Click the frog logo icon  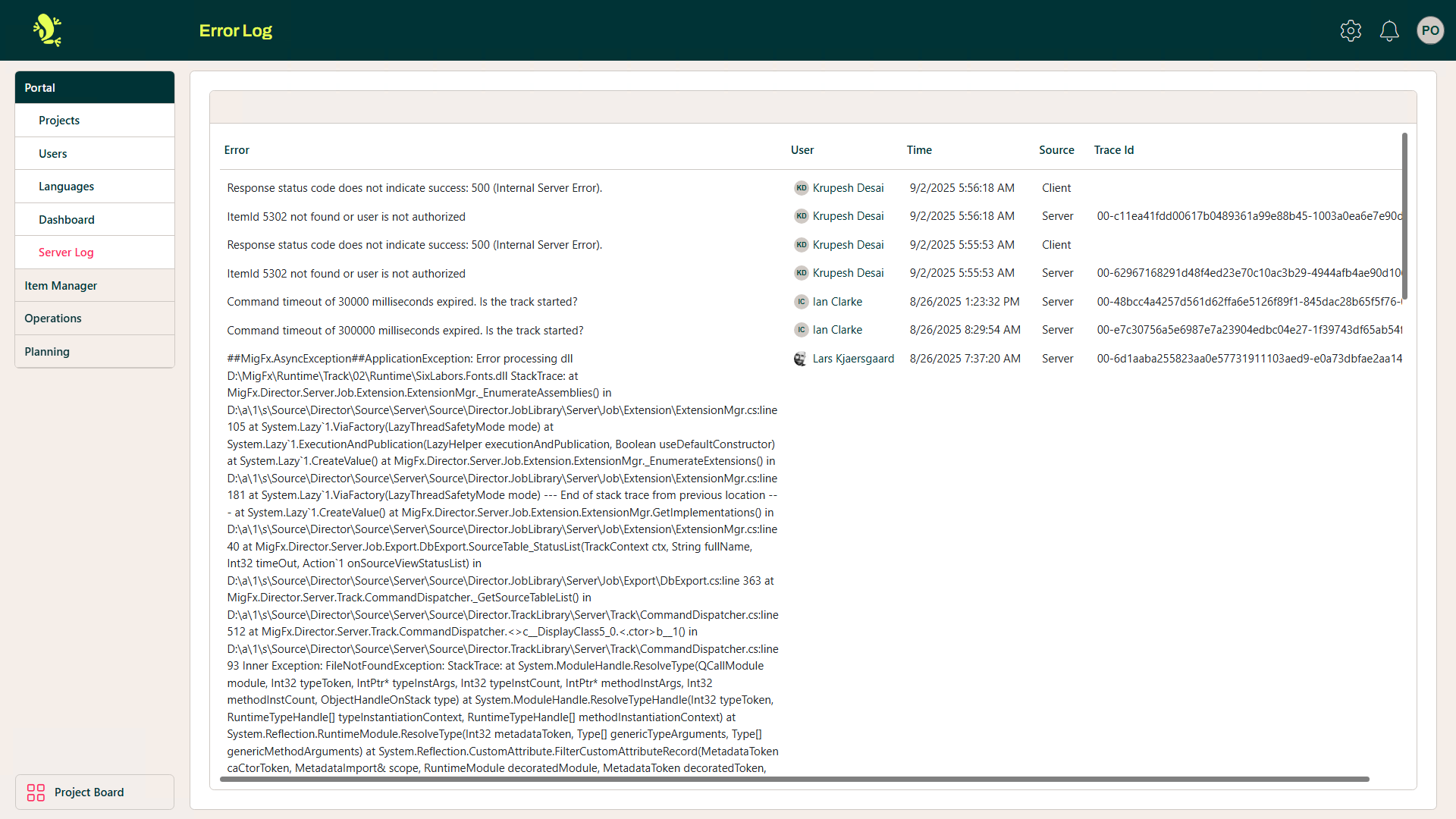pos(47,30)
